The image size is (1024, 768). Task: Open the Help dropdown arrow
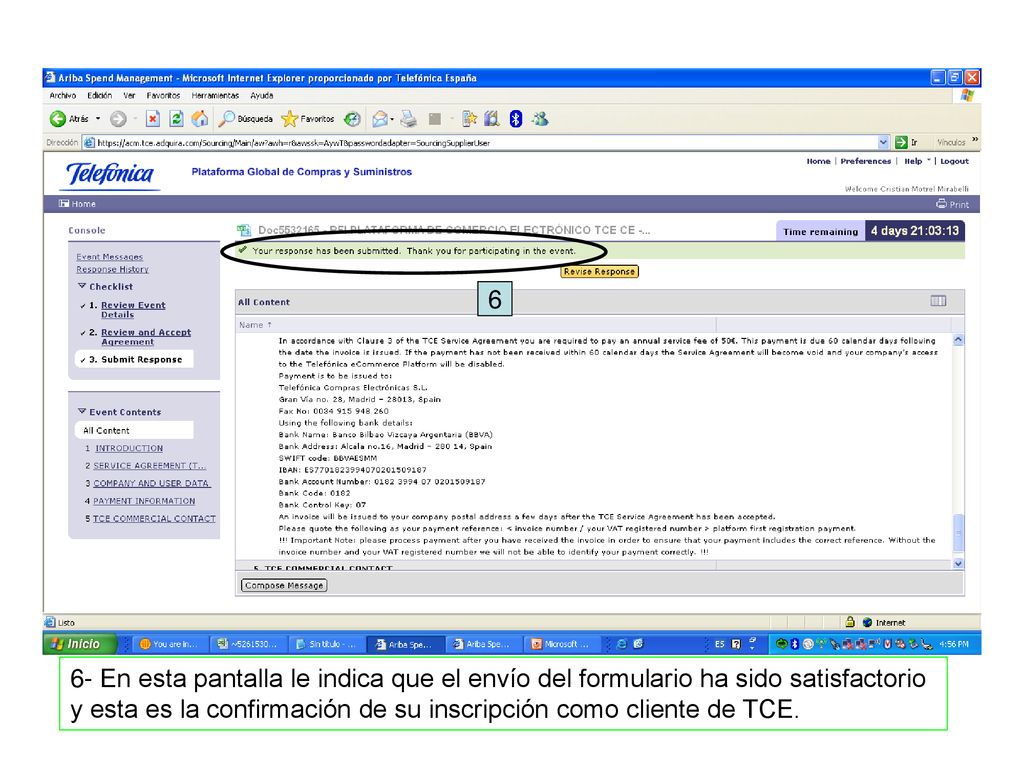(x=929, y=161)
